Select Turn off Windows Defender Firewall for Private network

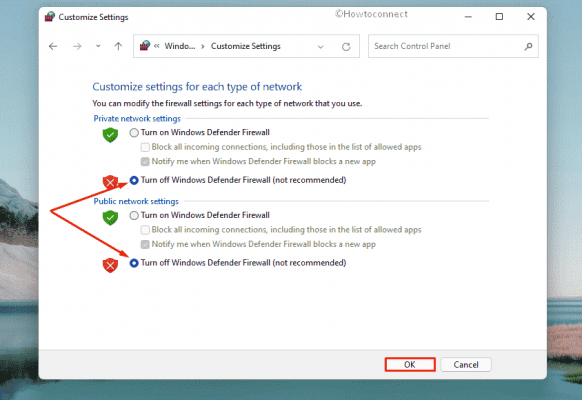(x=134, y=180)
